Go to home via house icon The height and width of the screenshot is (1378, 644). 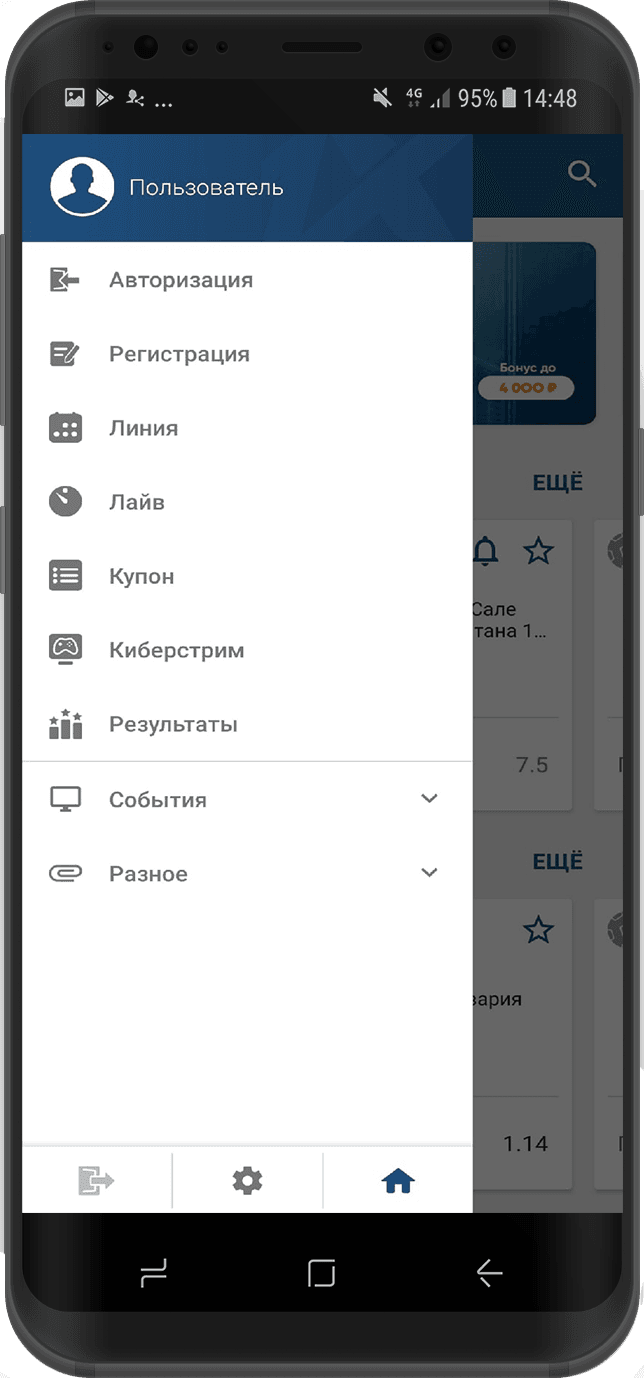398,1182
